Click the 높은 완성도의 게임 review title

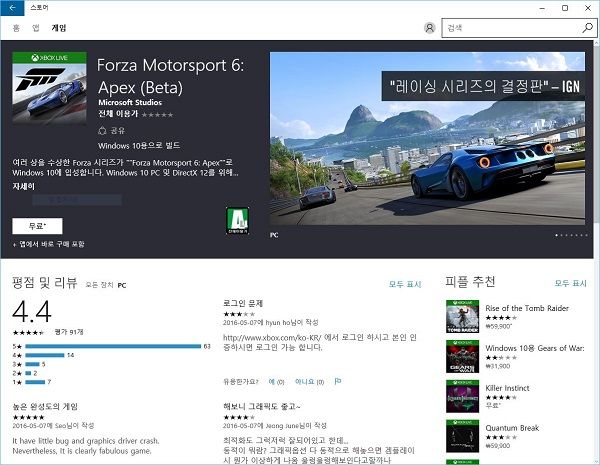45,406
